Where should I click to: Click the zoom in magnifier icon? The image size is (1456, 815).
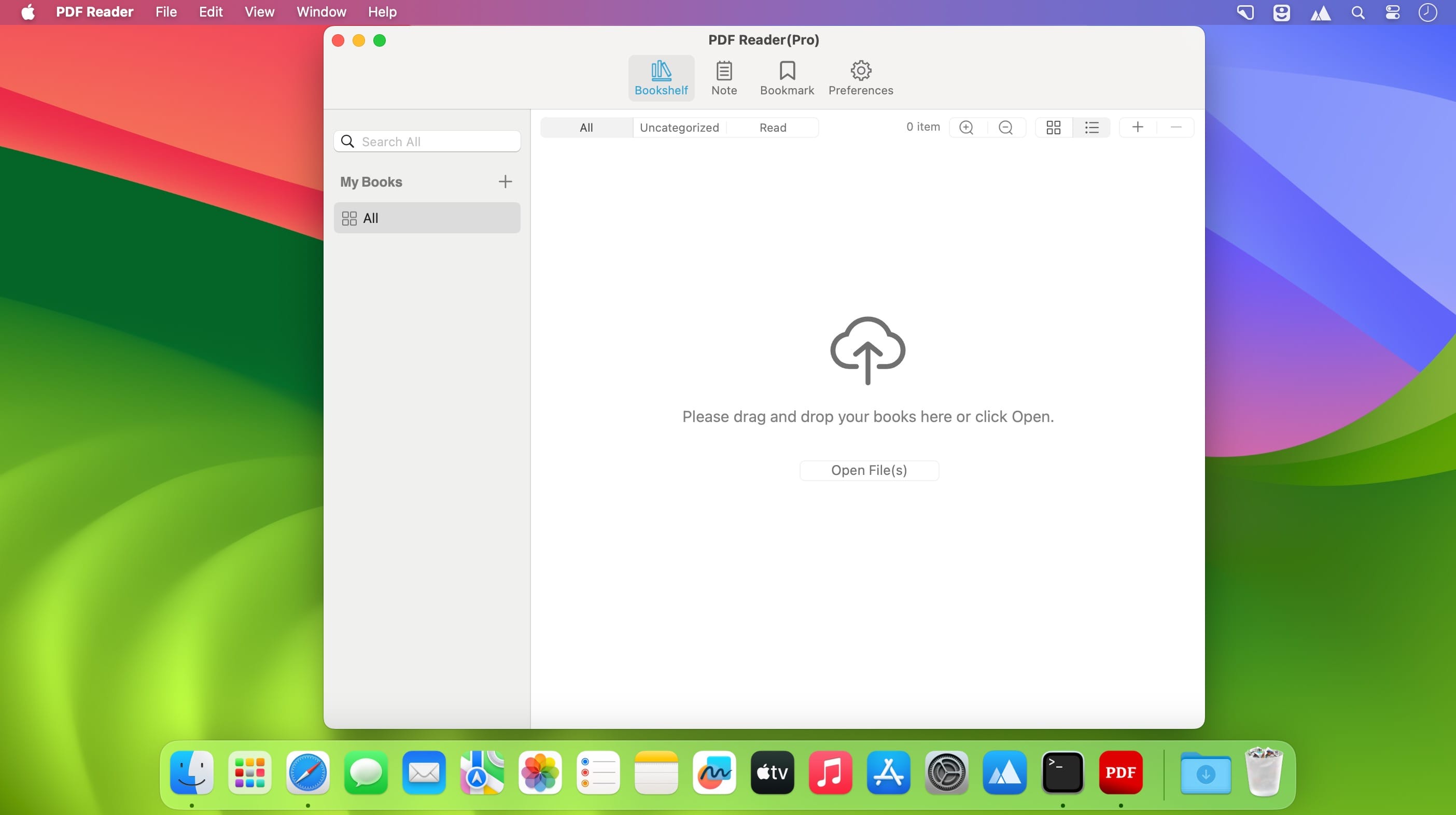[967, 128]
